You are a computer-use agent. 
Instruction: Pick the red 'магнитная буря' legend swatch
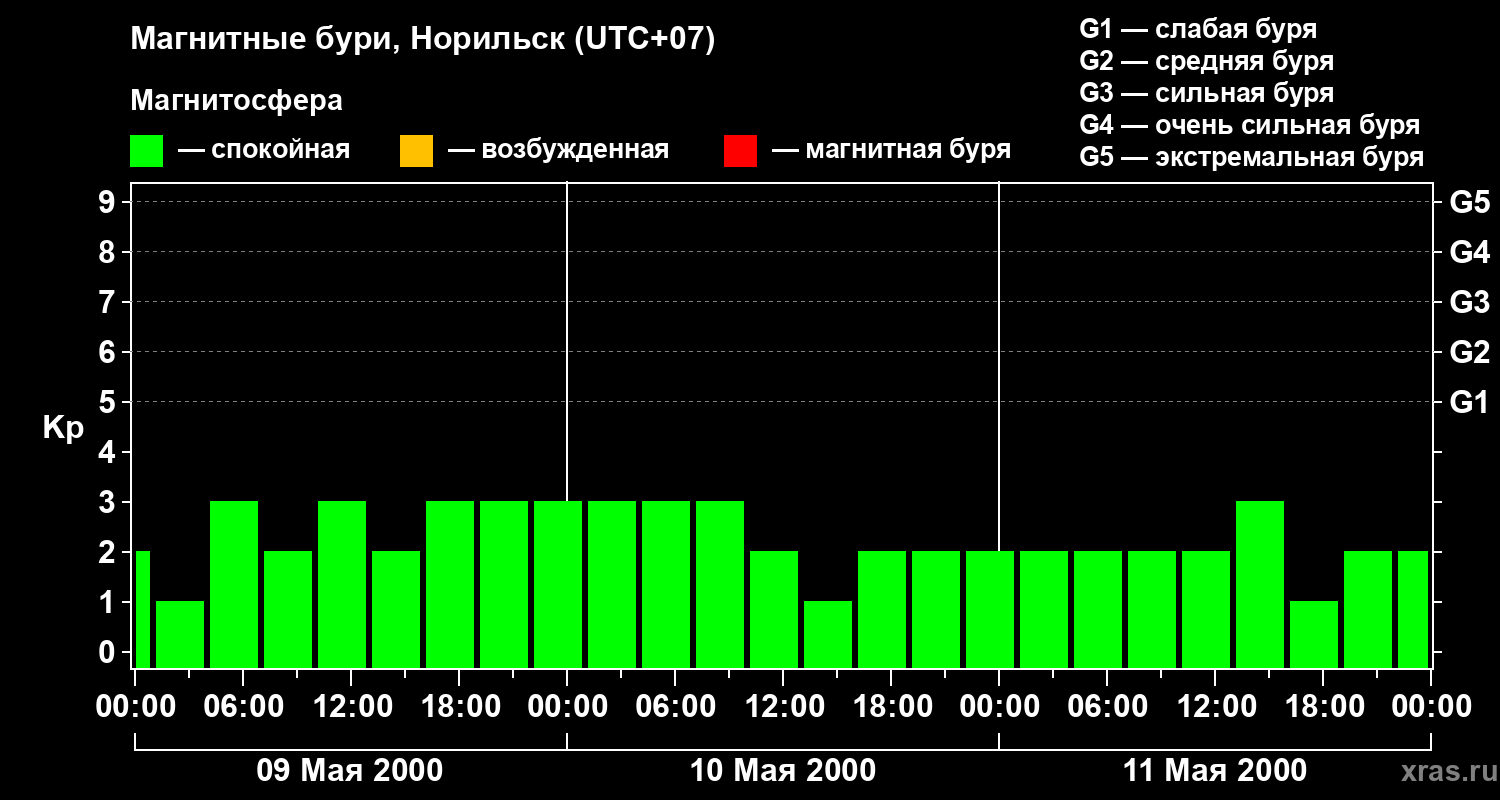740,151
